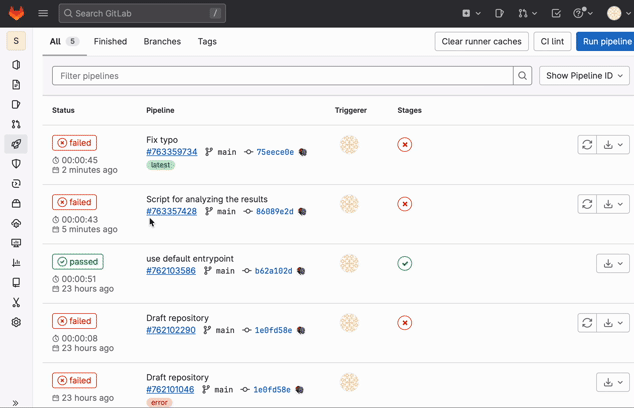Open CI/CD rocket icon in sidebar
Screen dimensions: 634x408
click(16, 144)
